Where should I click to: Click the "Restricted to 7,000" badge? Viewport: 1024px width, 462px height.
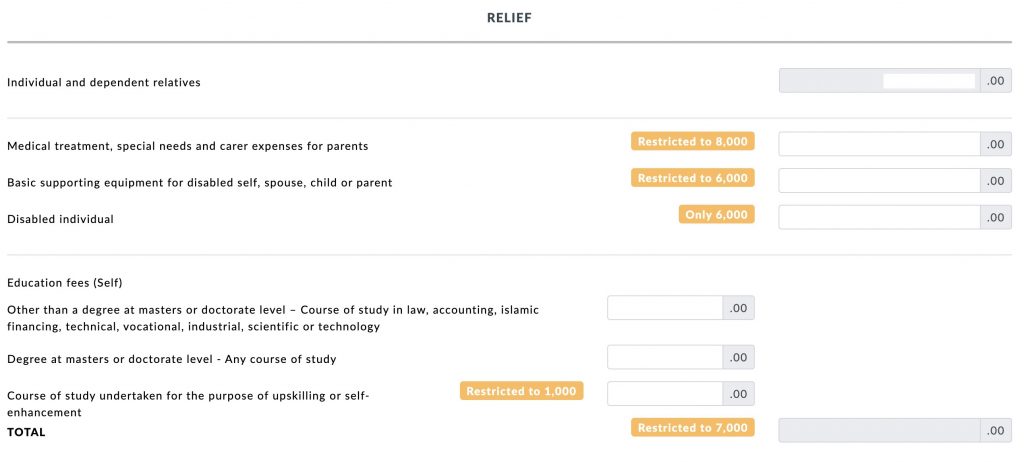coord(692,428)
